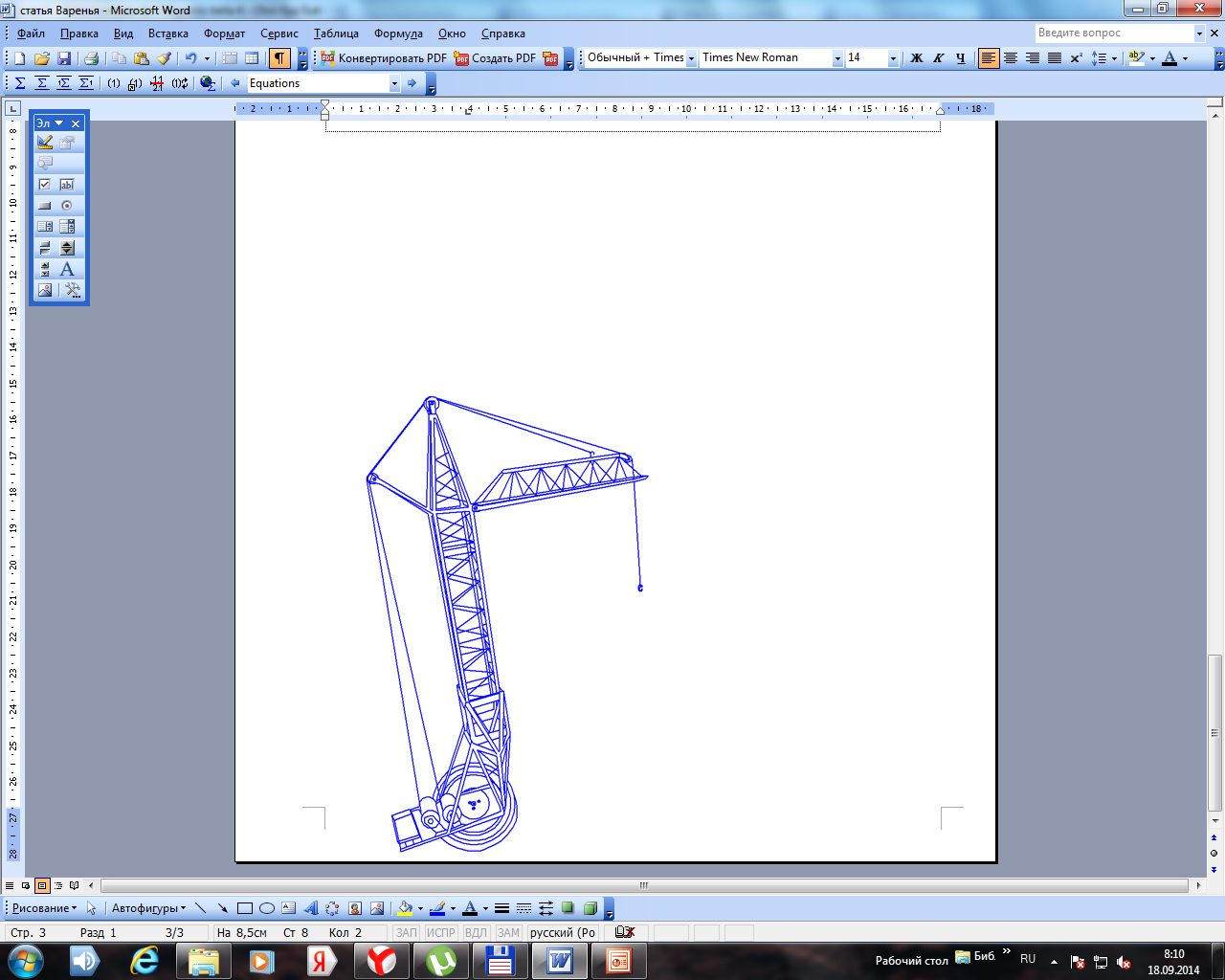Select the Format Painter brush icon
This screenshot has width=1225, height=980.
click(x=164, y=58)
